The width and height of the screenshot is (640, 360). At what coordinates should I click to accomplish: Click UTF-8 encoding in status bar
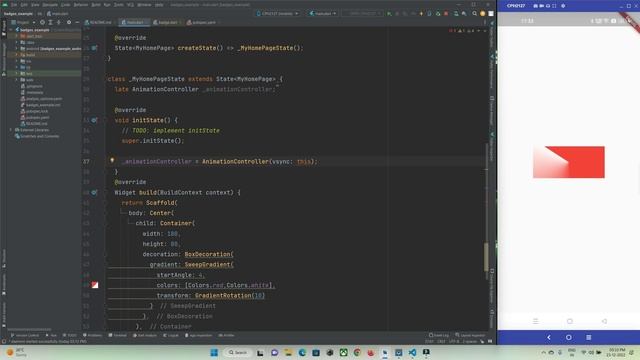454,341
